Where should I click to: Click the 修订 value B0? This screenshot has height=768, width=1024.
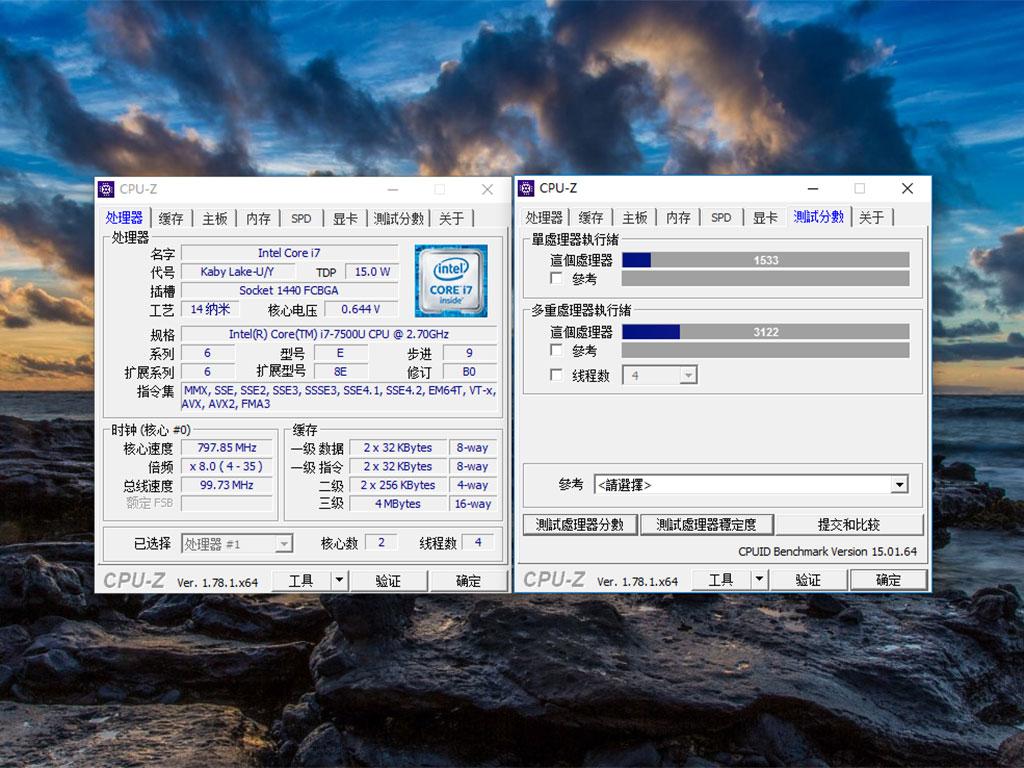pos(470,372)
